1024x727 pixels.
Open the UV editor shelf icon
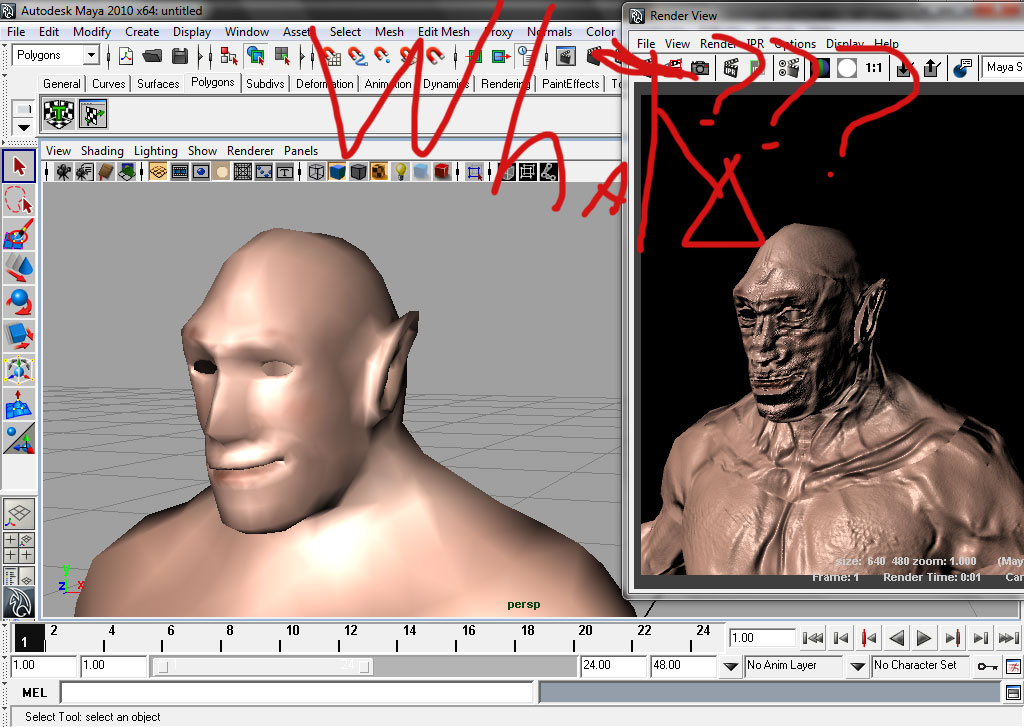coord(93,114)
